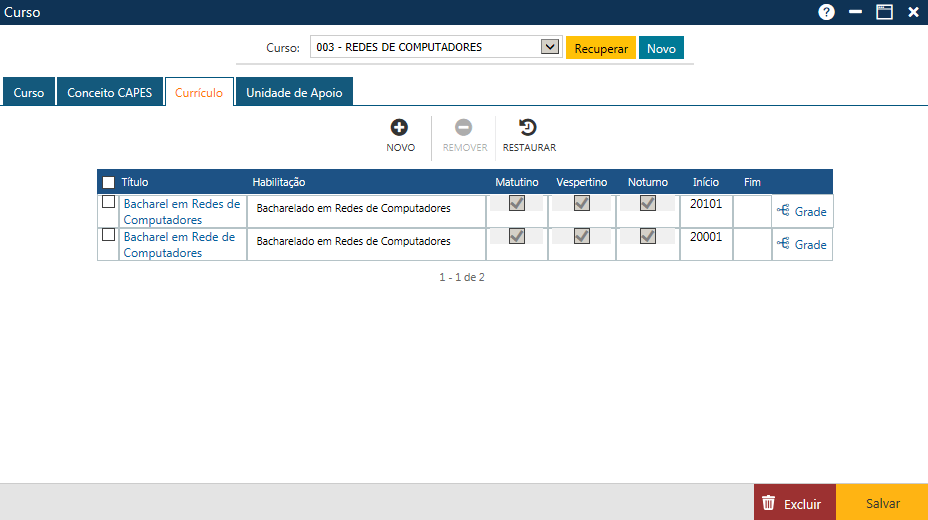Viewport: 928px width, 520px height.
Task: Open Grade icon for the 20001 curriculum
Action: tap(784, 244)
